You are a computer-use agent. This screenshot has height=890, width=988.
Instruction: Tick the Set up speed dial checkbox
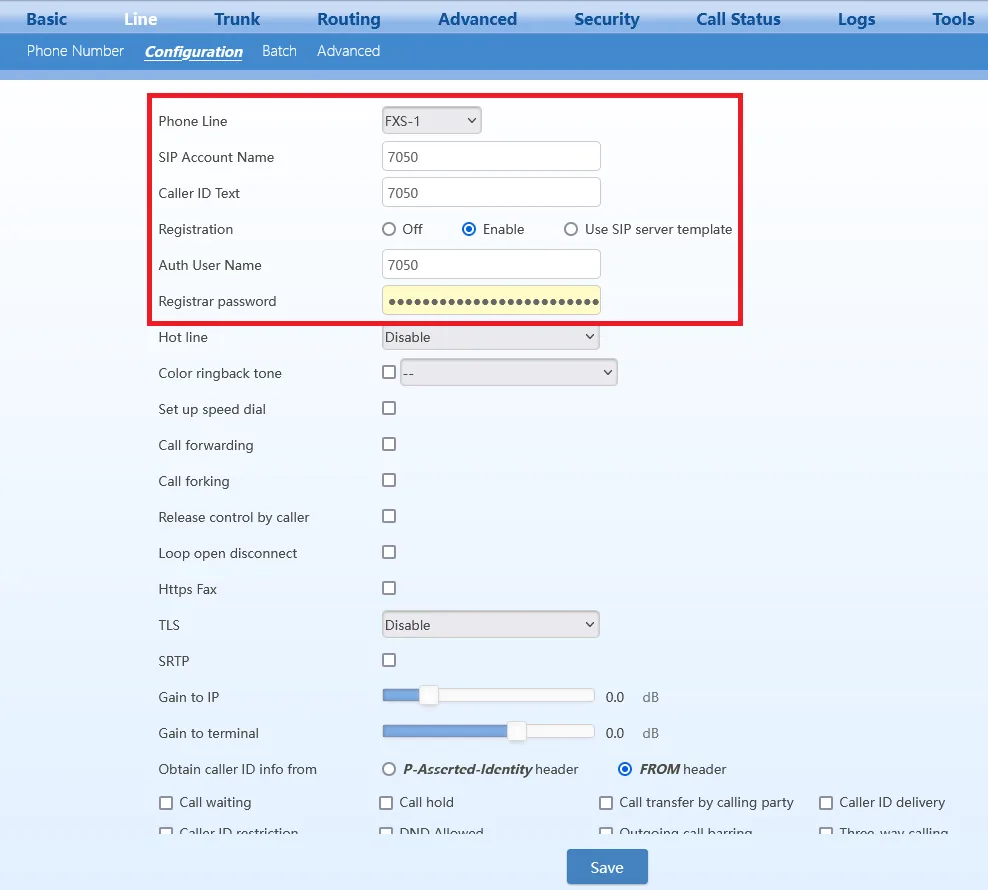point(389,408)
